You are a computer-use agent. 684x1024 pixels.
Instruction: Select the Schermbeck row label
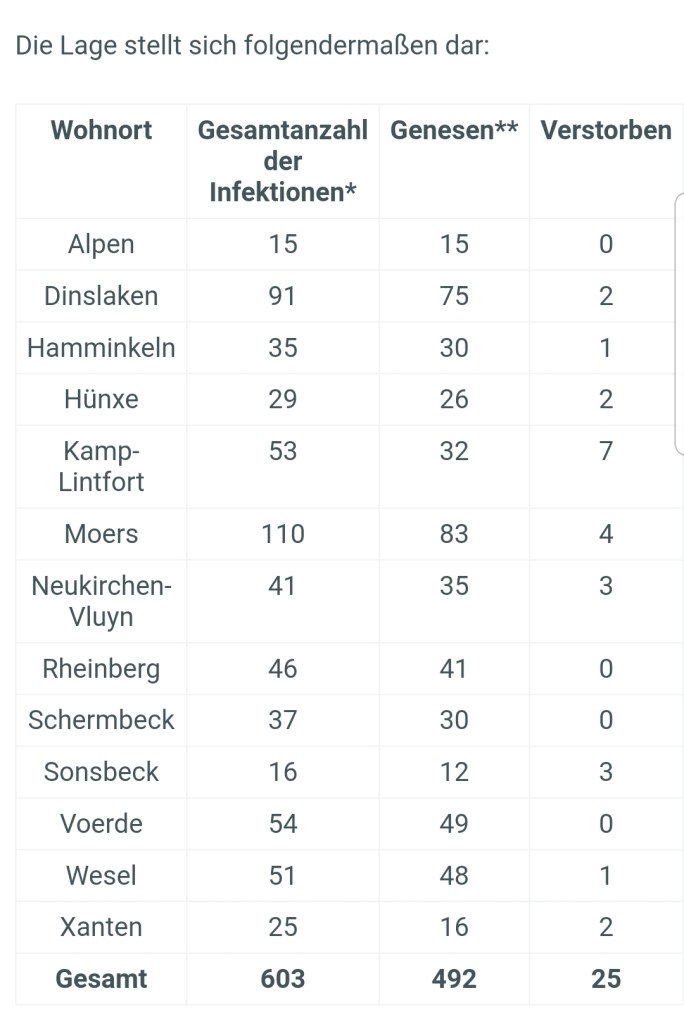tap(101, 720)
